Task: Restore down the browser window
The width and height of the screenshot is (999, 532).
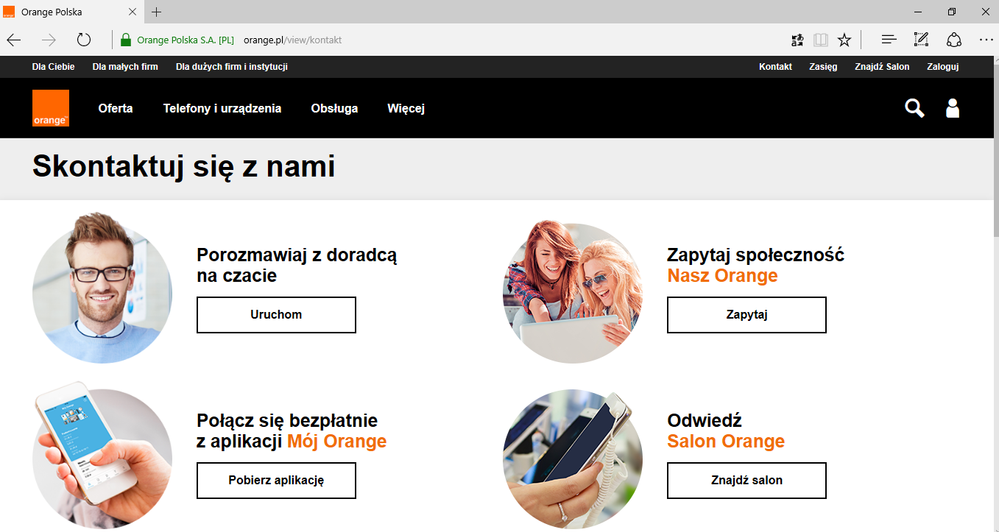Action: [x=952, y=11]
